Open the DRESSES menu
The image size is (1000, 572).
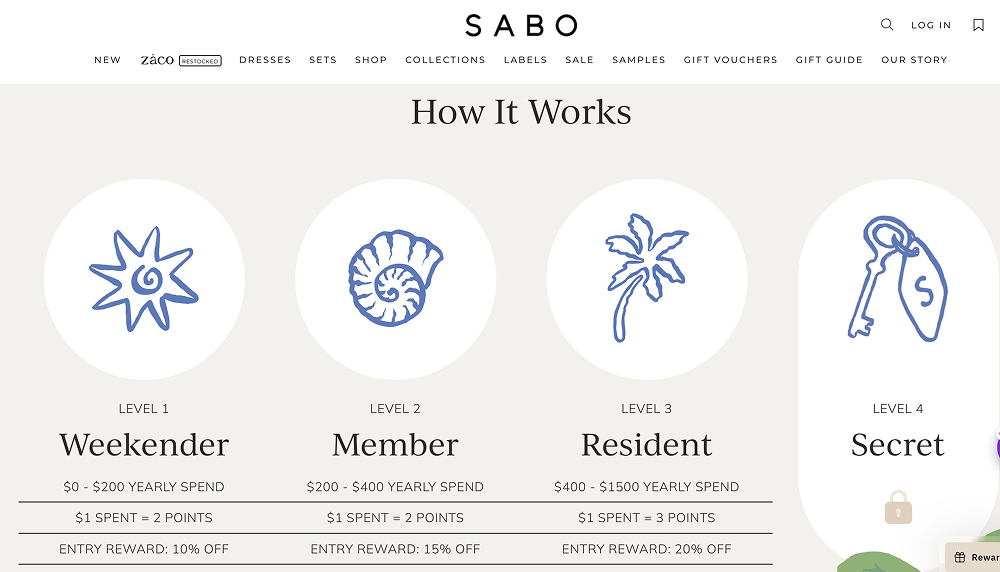coord(265,60)
